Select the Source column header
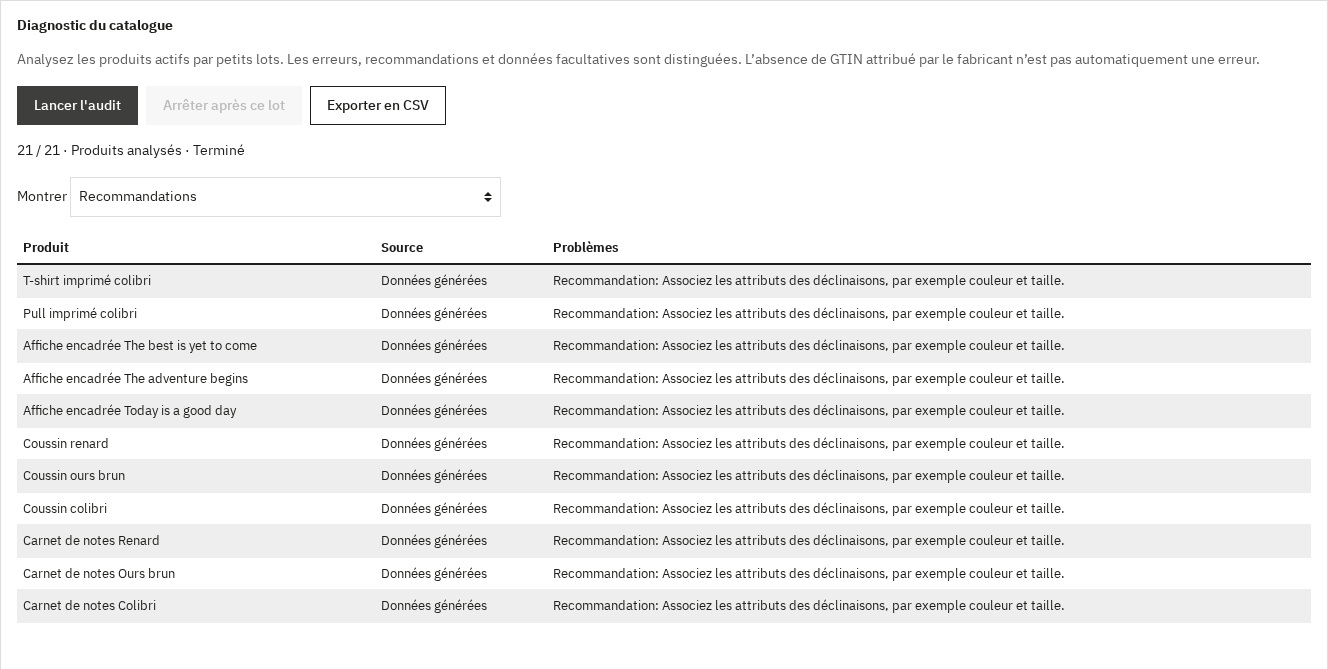The width and height of the screenshot is (1328, 669). click(x=402, y=247)
